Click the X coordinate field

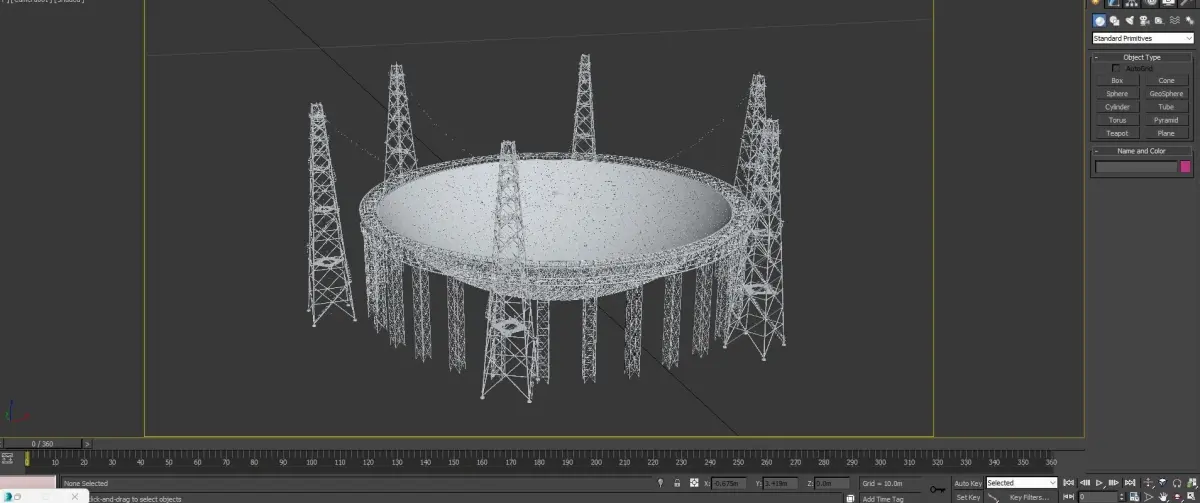[x=728, y=483]
